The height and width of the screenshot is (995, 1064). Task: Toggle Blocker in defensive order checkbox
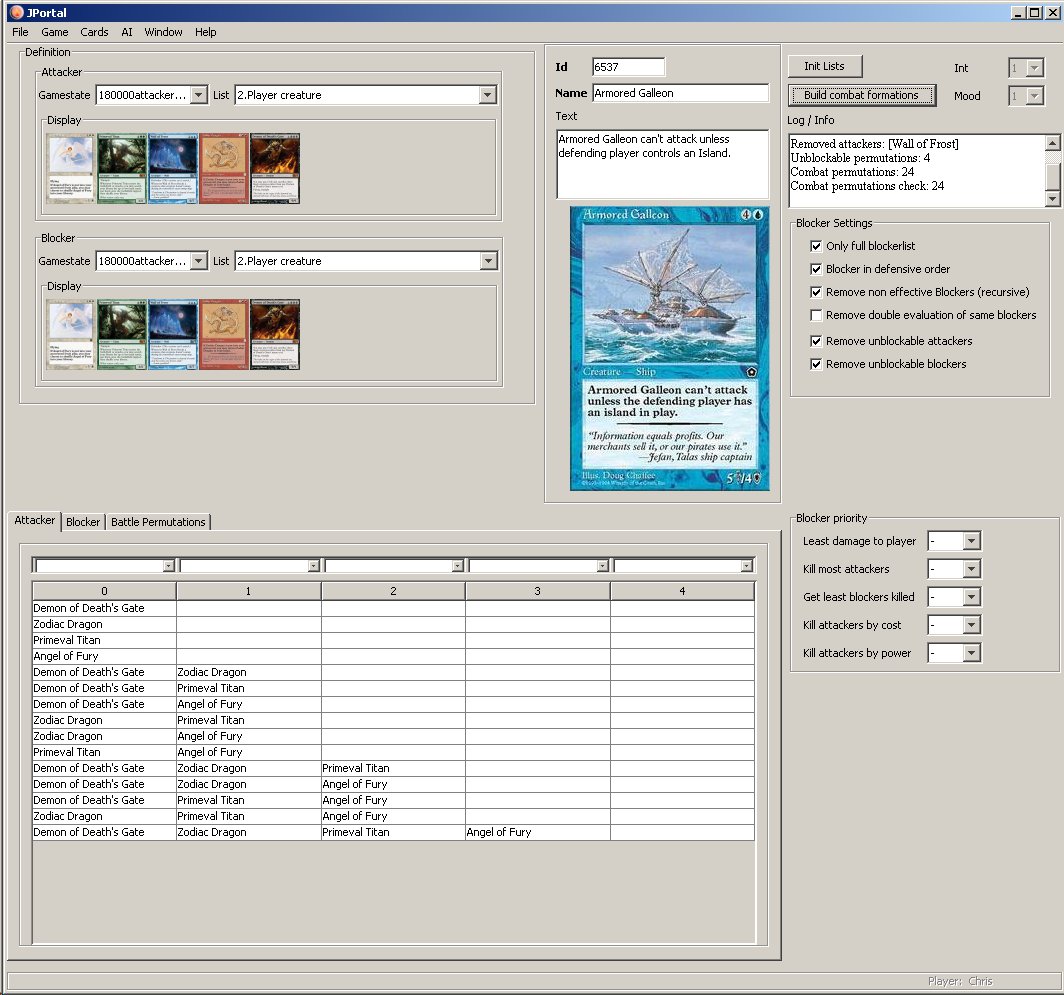pos(816,269)
